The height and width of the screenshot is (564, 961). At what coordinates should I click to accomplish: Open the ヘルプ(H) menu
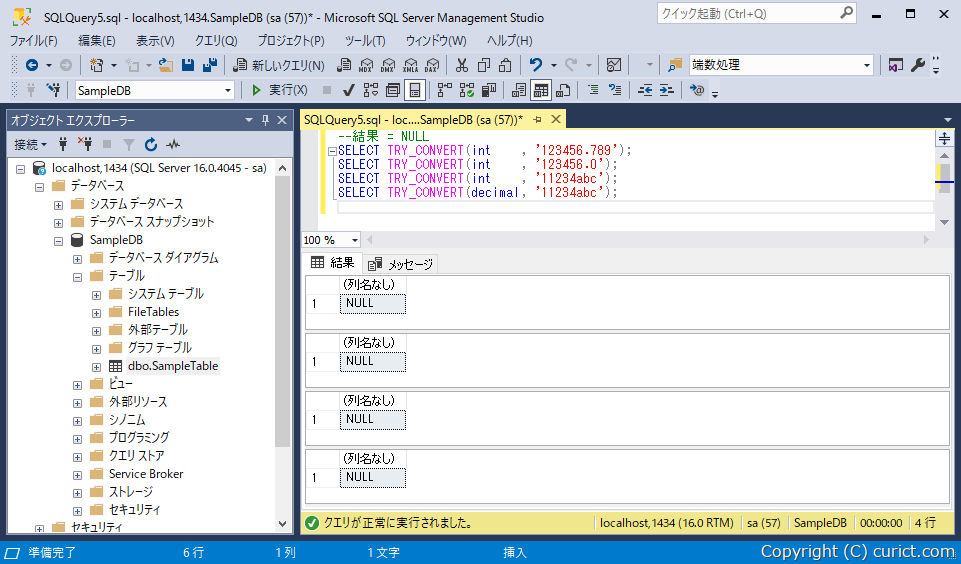[x=509, y=41]
